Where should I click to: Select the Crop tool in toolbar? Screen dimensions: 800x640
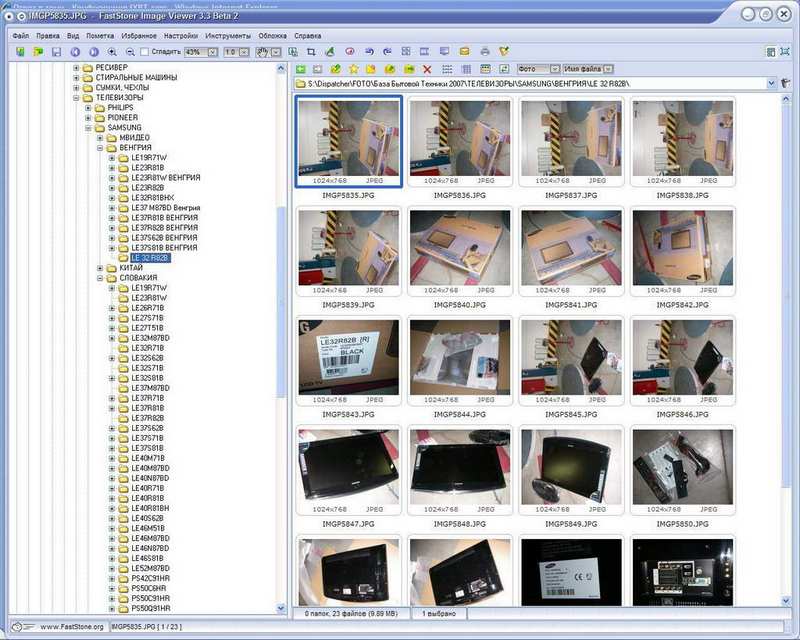tap(313, 51)
